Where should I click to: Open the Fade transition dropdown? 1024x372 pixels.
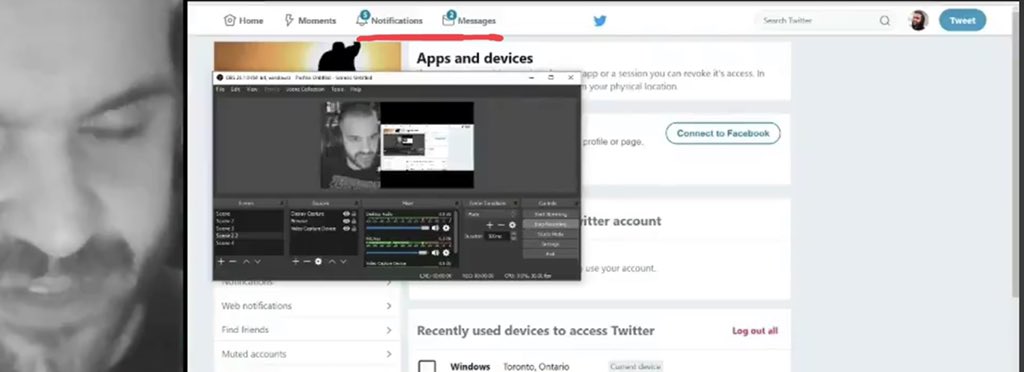pyautogui.click(x=490, y=214)
